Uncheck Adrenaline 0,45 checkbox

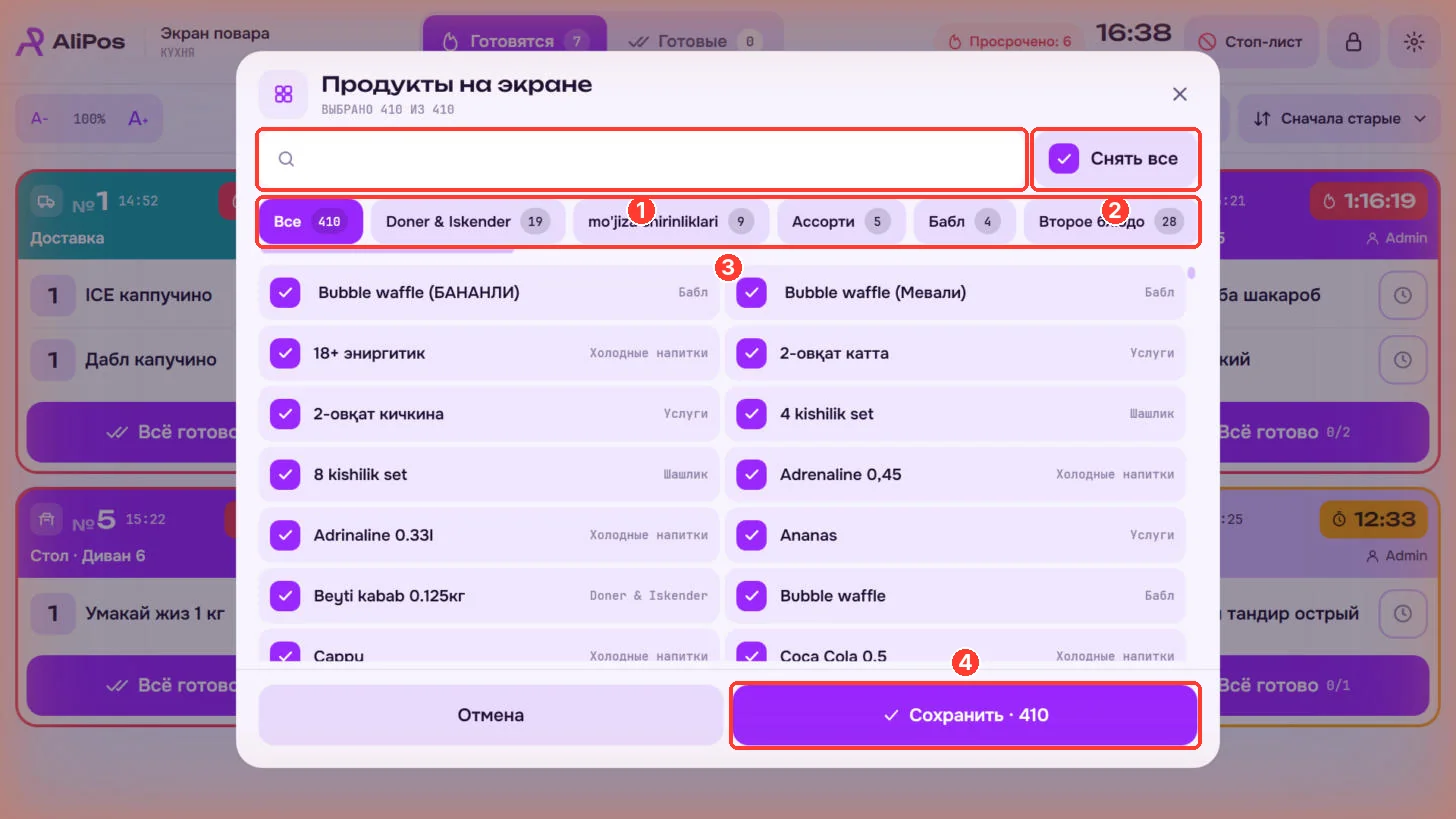(751, 474)
